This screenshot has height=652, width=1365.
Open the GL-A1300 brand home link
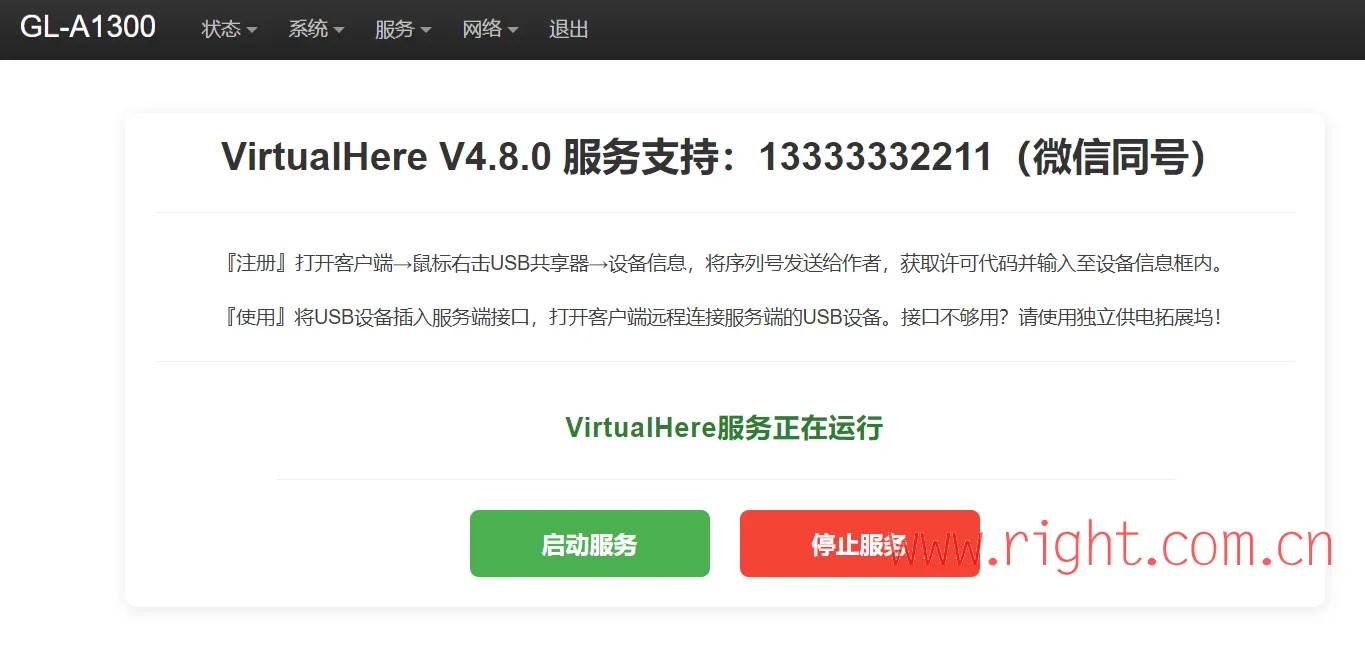click(x=88, y=27)
